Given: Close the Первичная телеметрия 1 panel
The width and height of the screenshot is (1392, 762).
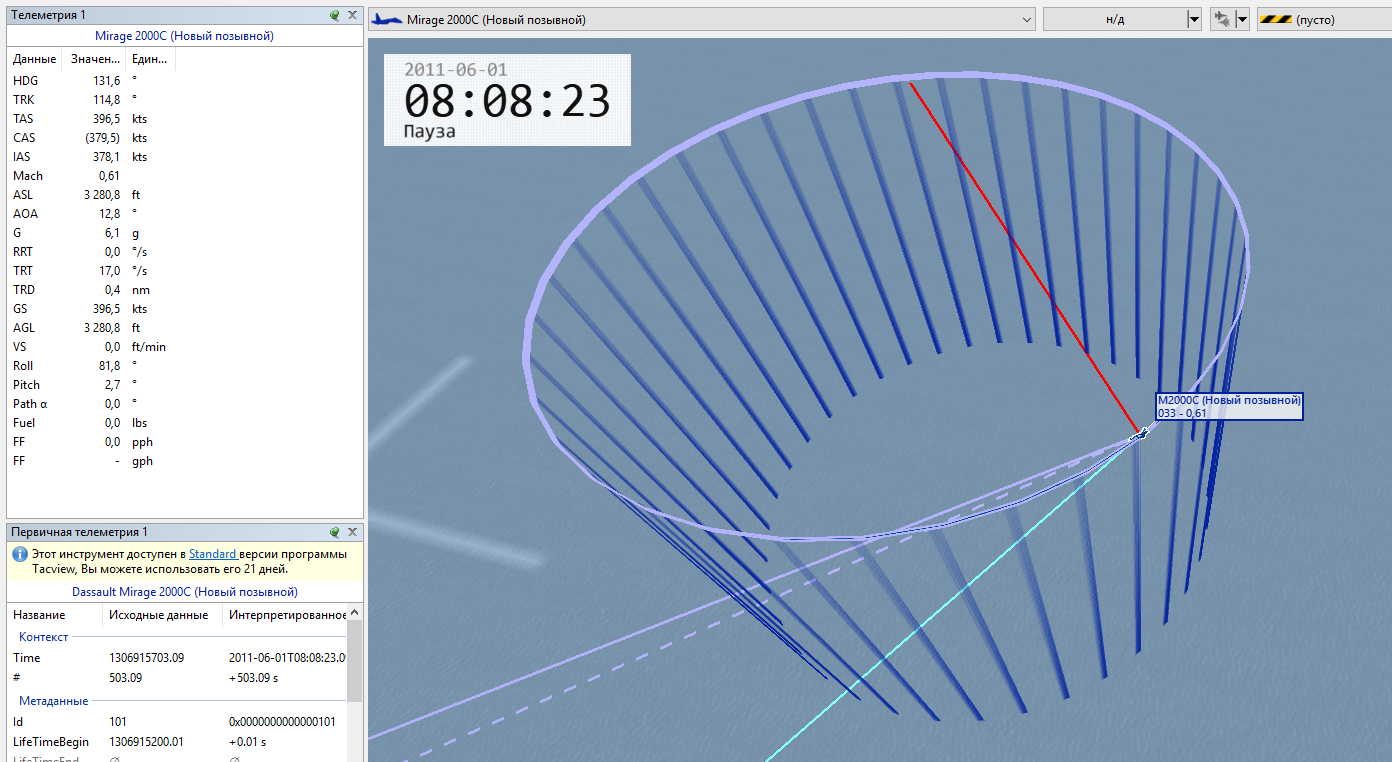Looking at the screenshot, I should click(352, 532).
